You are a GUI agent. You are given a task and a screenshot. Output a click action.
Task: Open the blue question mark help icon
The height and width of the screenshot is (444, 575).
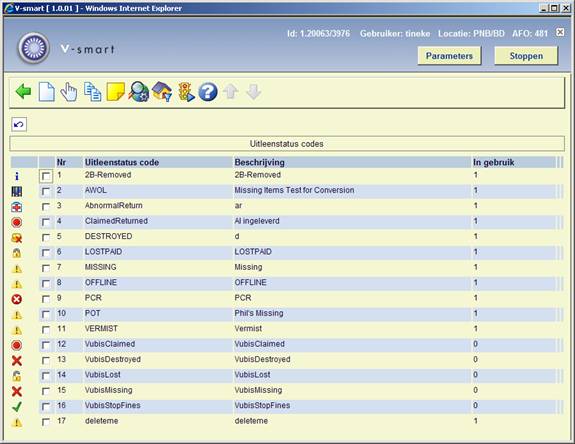208,92
